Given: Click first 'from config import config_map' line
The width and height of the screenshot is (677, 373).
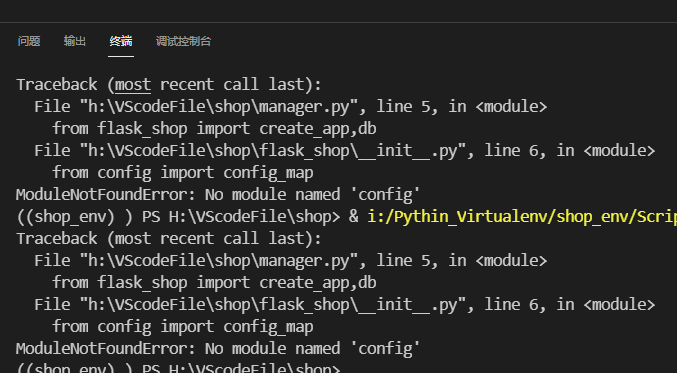Looking at the screenshot, I should coord(183,173).
